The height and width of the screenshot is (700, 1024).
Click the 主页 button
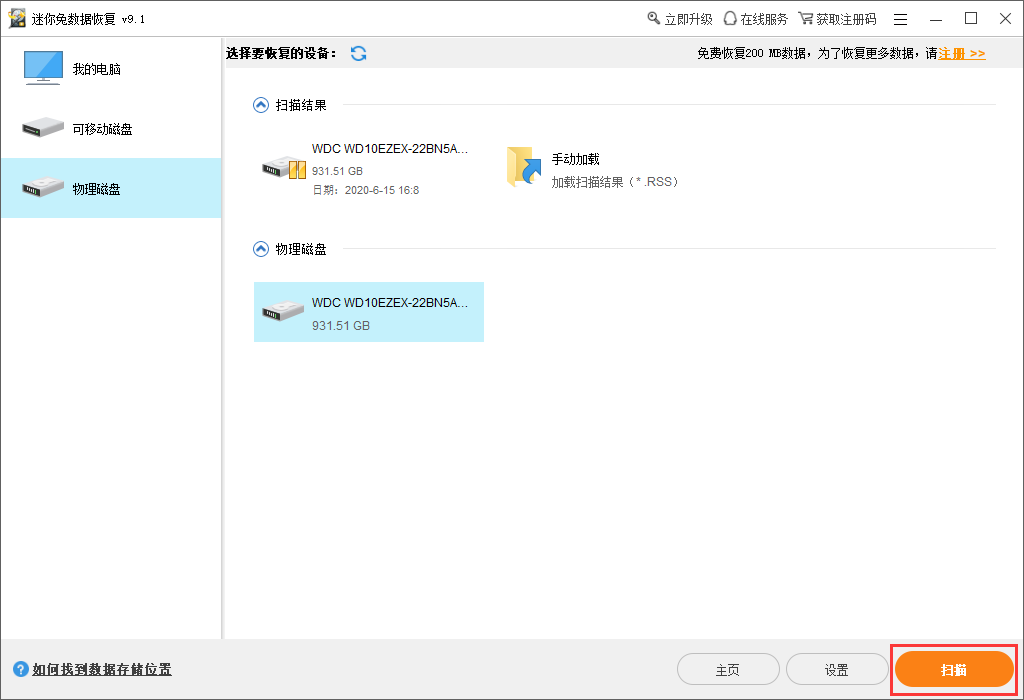[x=728, y=669]
